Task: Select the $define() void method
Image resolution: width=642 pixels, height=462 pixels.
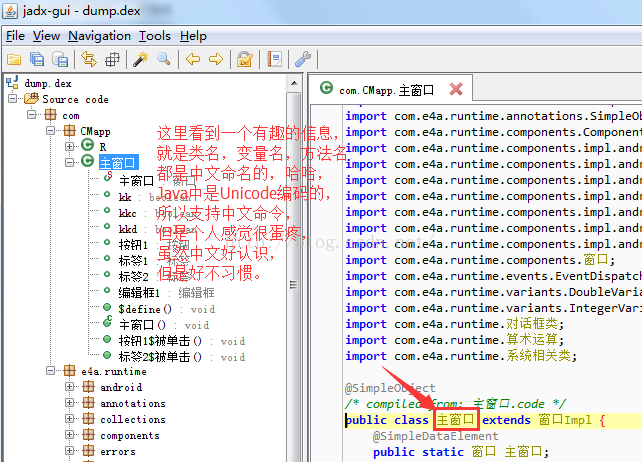Action: click(x=167, y=309)
